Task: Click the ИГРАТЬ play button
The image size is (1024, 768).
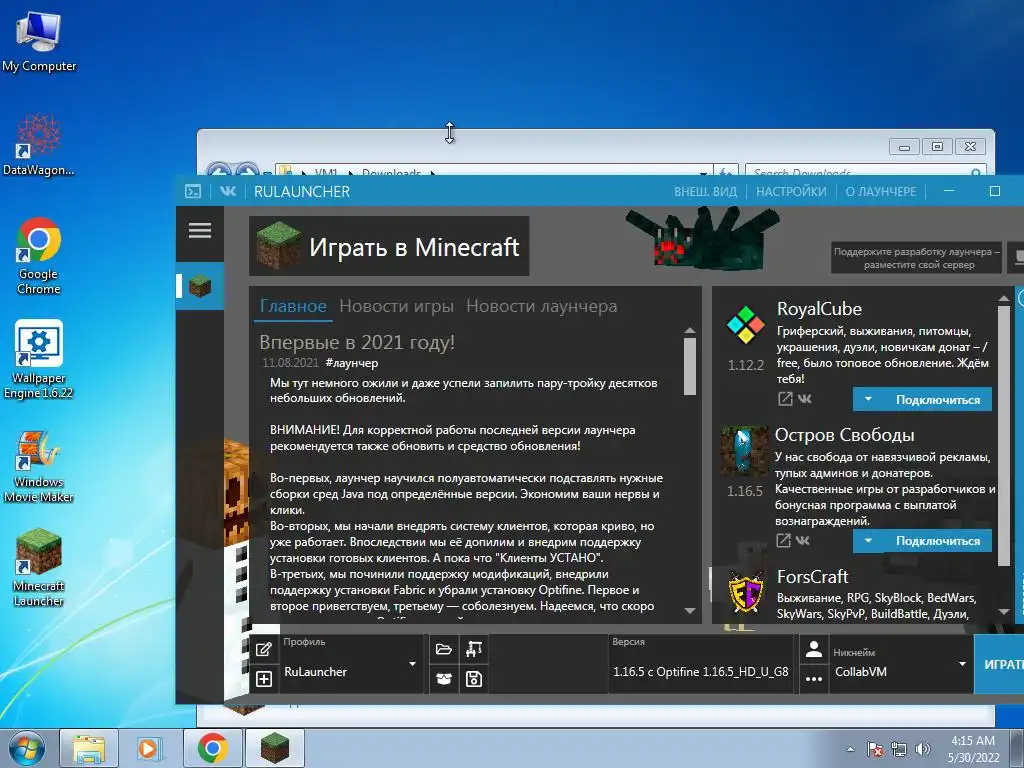Action: (x=999, y=664)
